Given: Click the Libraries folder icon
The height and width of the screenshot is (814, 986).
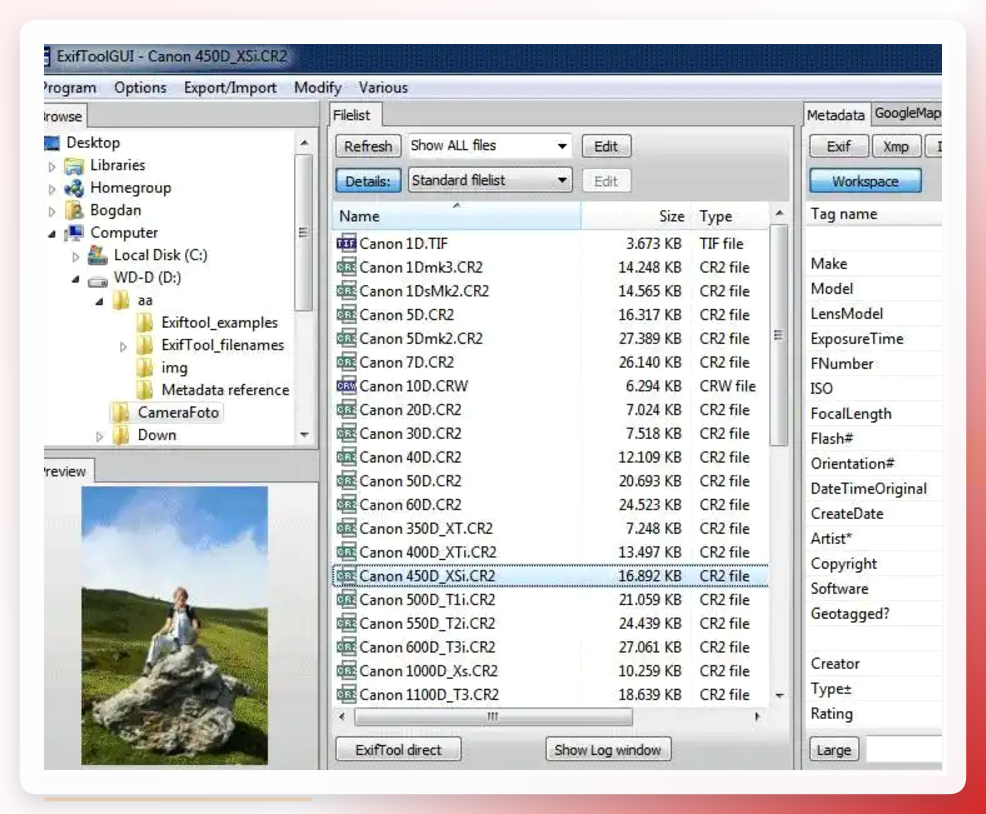Looking at the screenshot, I should tap(74, 166).
